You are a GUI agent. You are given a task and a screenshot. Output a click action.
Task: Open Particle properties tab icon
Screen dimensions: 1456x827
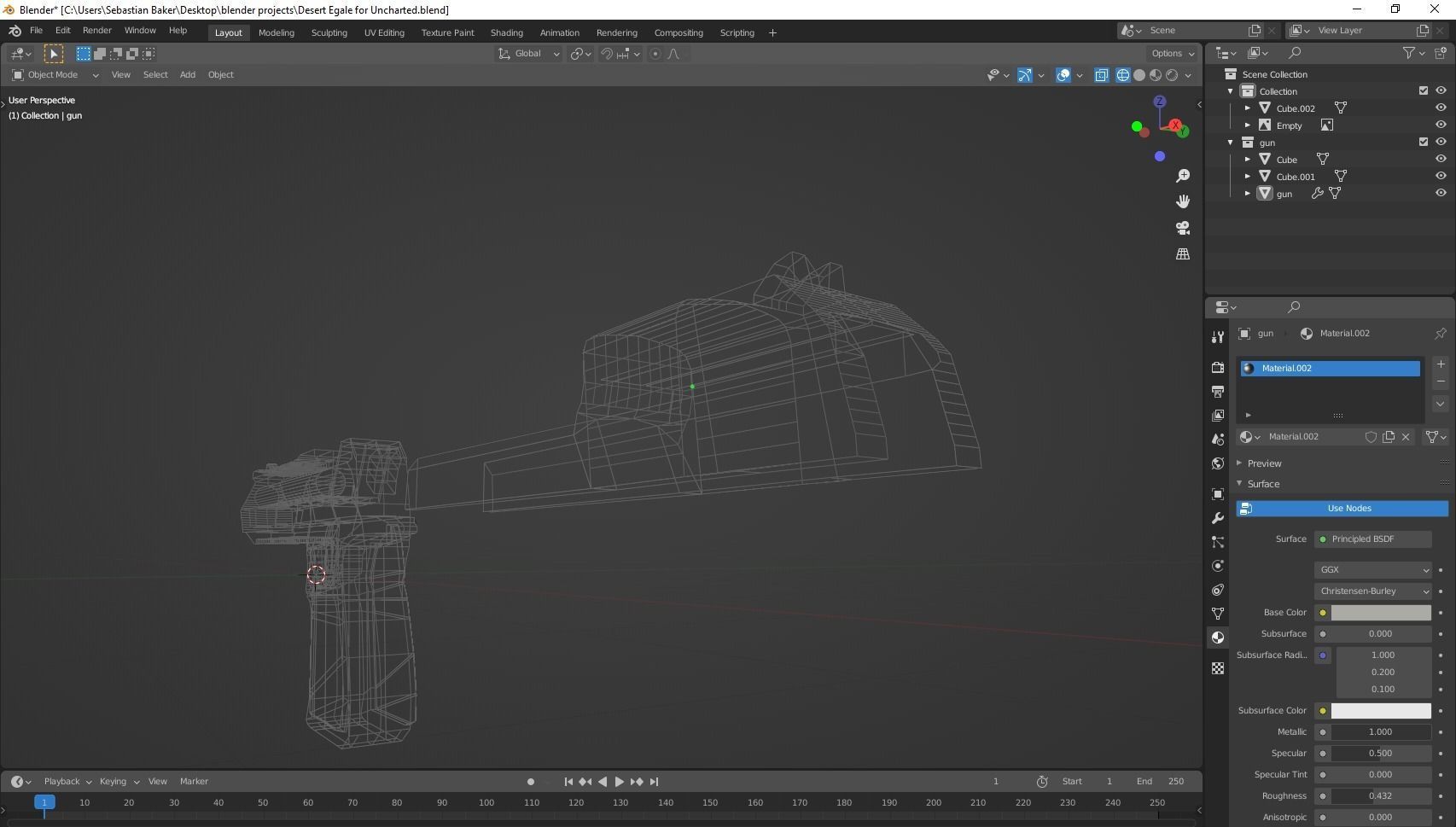(1218, 542)
